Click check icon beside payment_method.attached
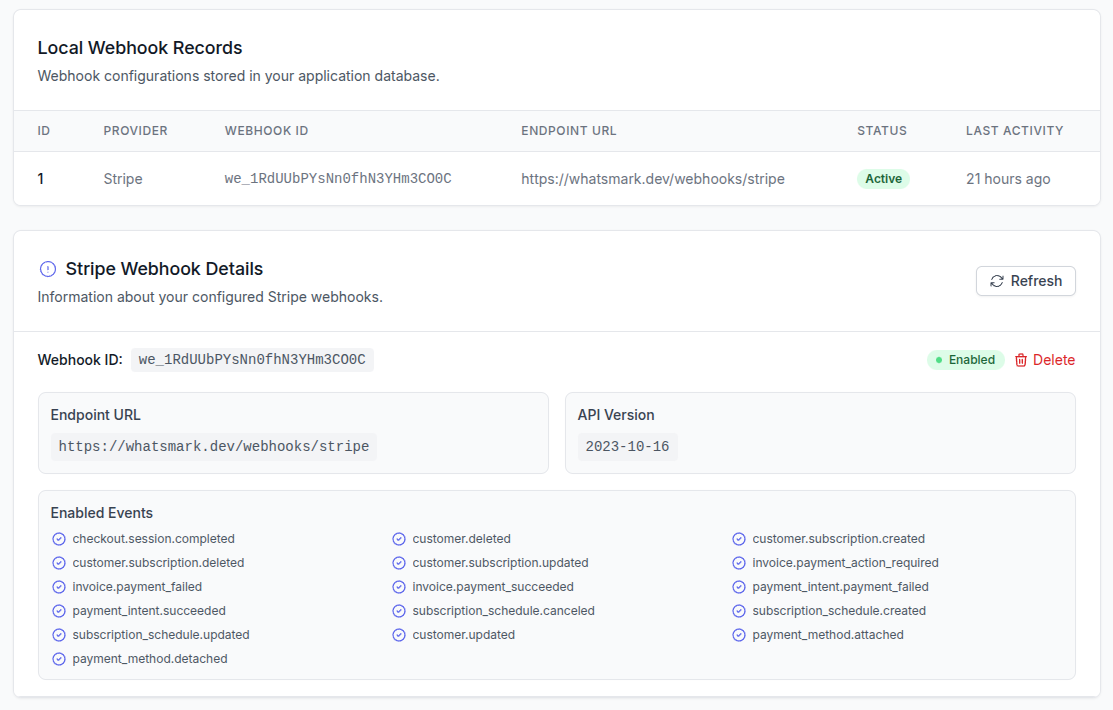 point(739,635)
